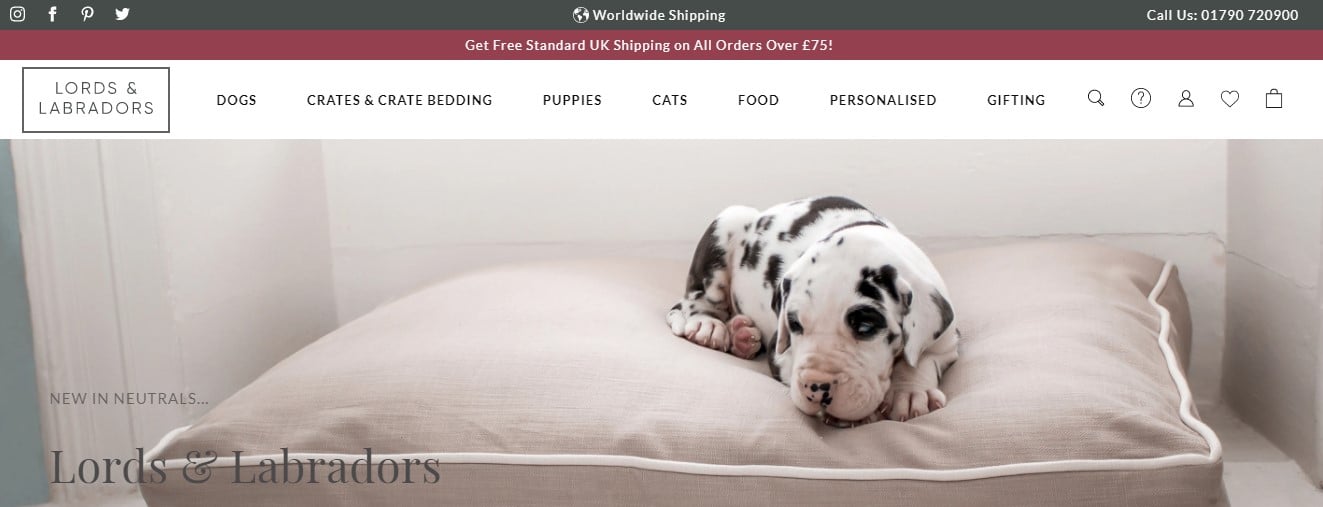Select the Puppies menu item

click(572, 100)
